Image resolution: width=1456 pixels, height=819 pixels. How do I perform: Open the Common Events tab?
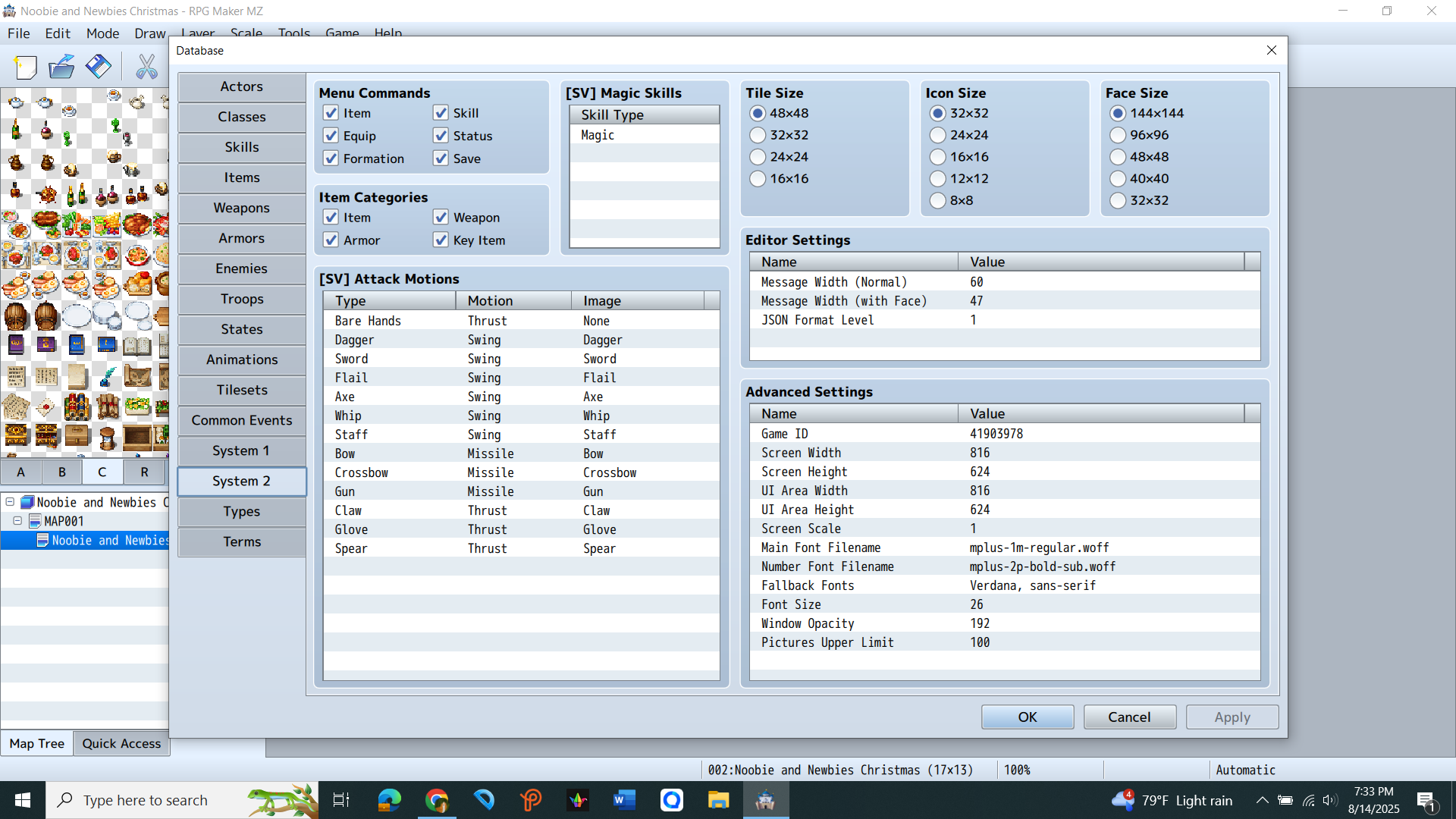242,421
